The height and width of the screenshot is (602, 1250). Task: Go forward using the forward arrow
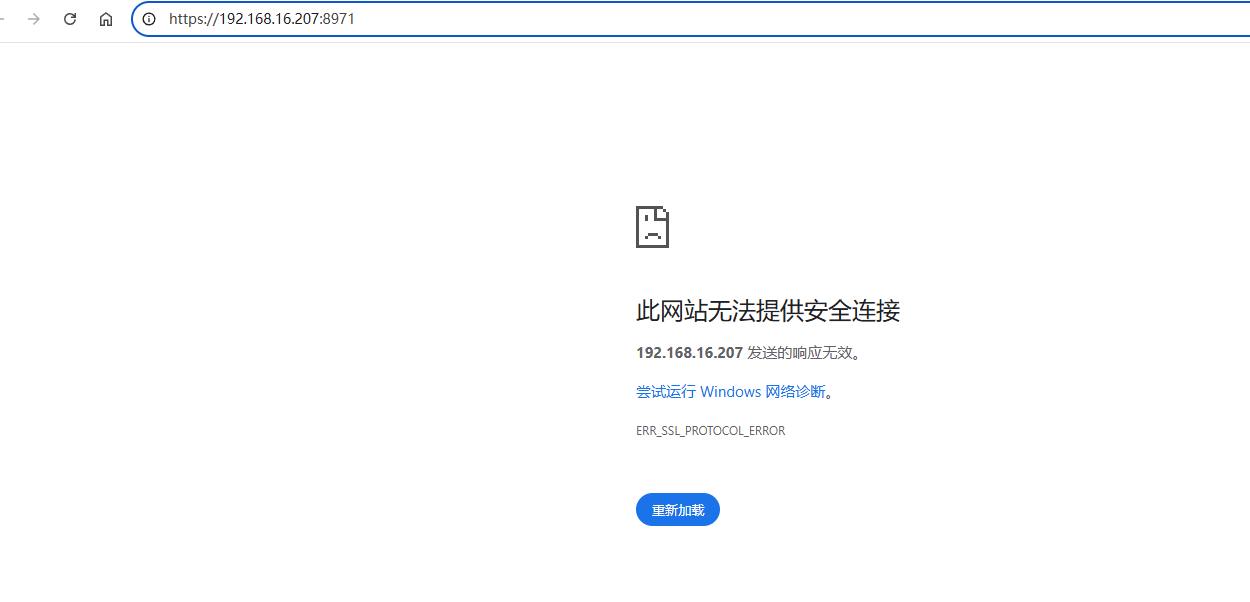[x=33, y=18]
